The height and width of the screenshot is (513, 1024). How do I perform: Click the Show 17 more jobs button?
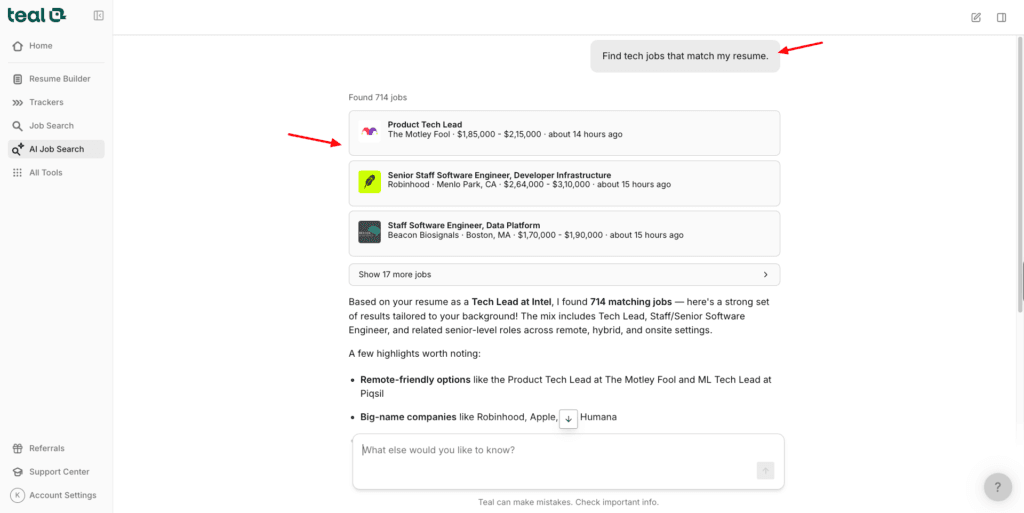(x=564, y=275)
